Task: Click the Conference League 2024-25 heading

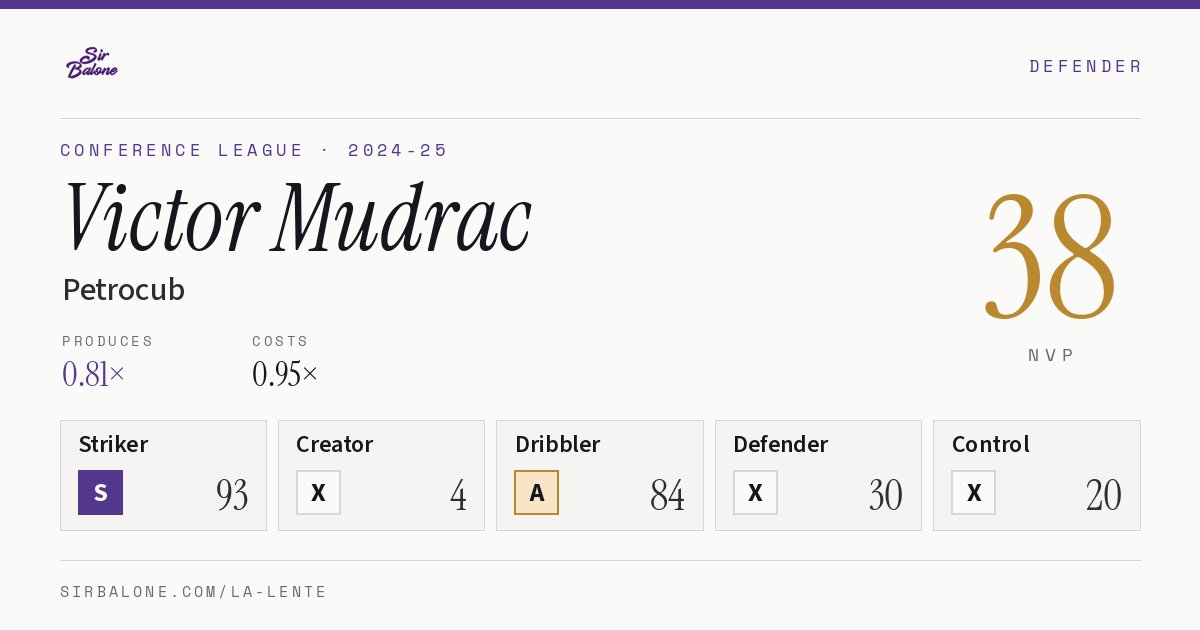Action: tap(254, 150)
